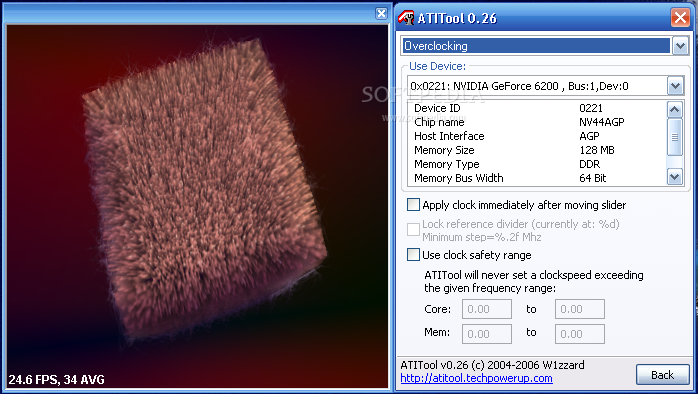Click the 24.6 FPS, 34 AVG readout
Image resolution: width=698 pixels, height=394 pixels.
pos(57,380)
